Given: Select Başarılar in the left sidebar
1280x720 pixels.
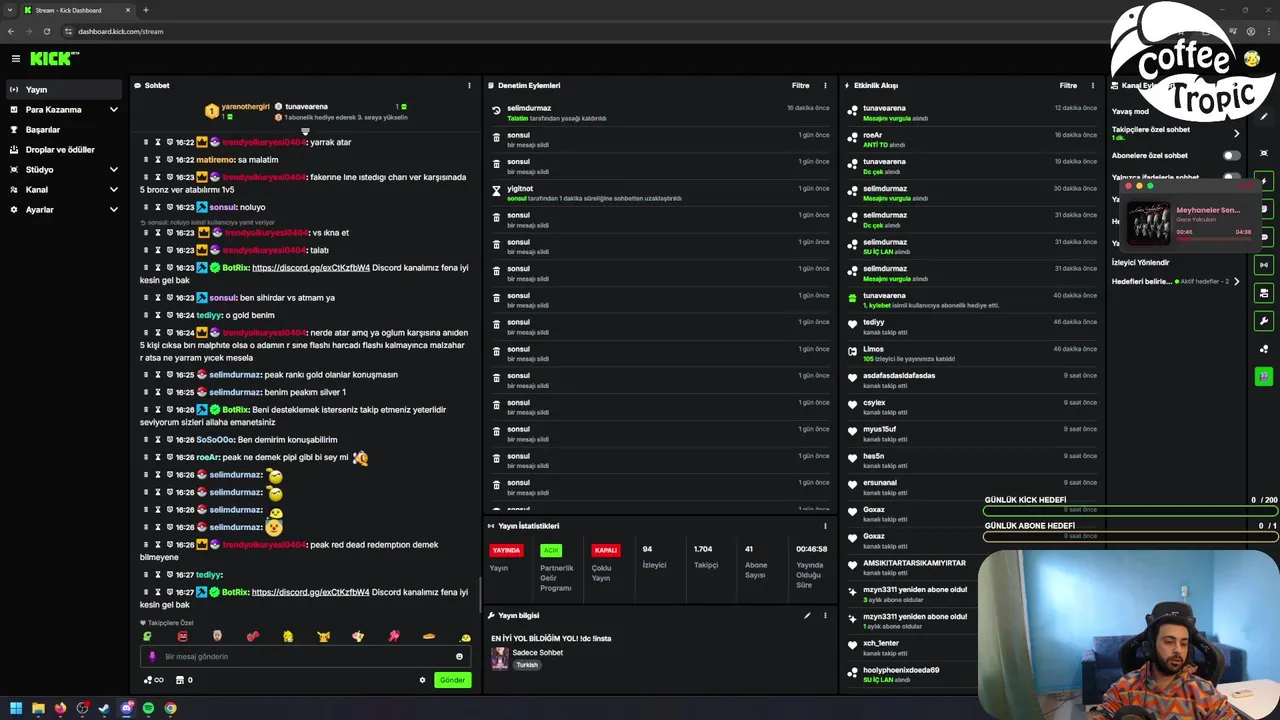Looking at the screenshot, I should tap(64, 129).
